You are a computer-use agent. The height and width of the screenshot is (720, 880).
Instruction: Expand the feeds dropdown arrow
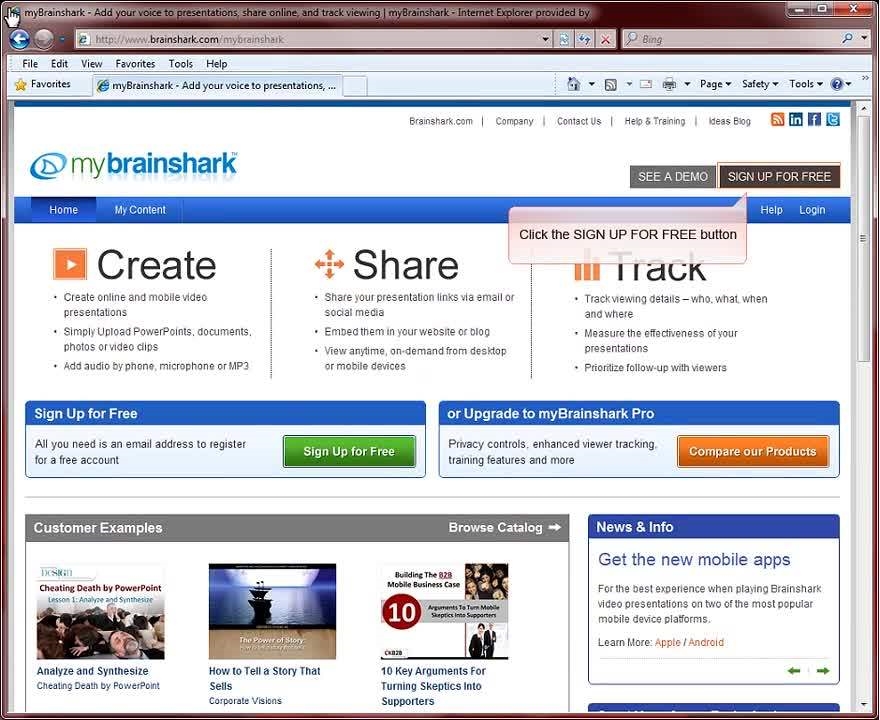(629, 84)
